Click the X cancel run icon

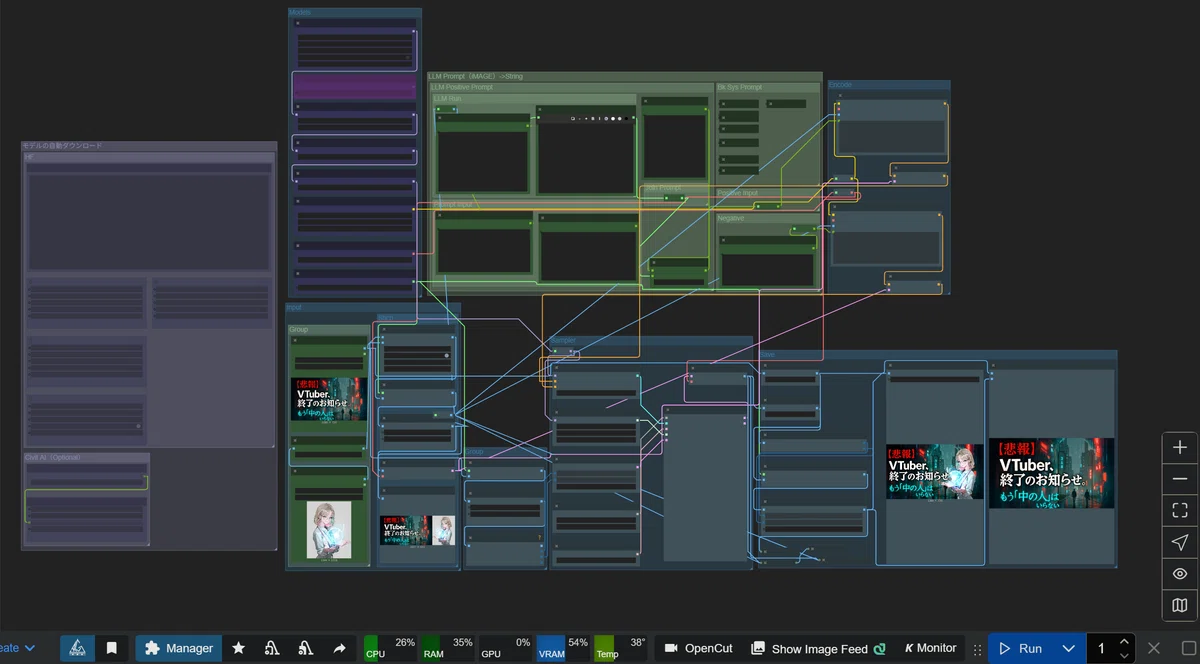tap(1154, 648)
